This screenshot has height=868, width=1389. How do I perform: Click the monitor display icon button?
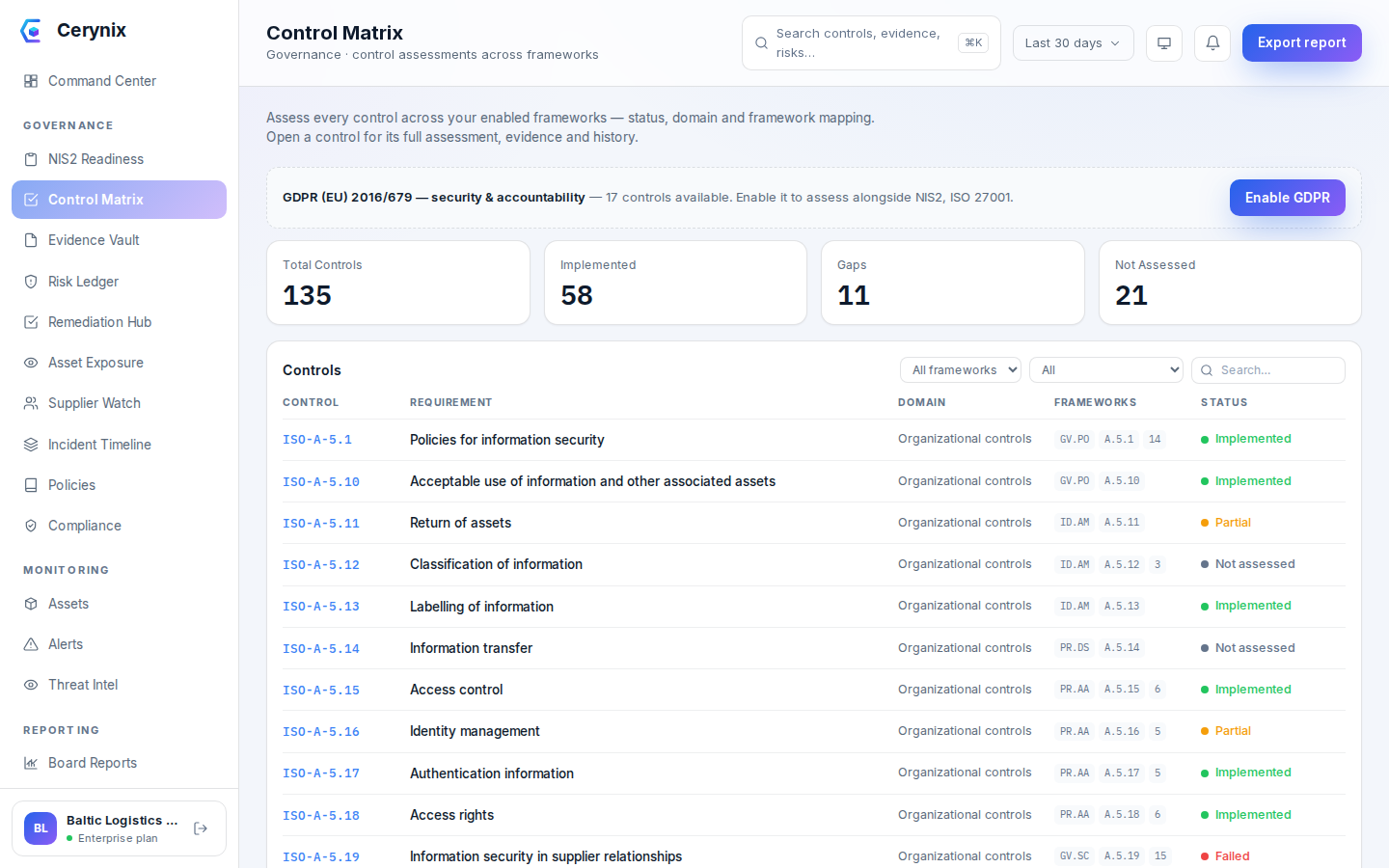(x=1164, y=43)
